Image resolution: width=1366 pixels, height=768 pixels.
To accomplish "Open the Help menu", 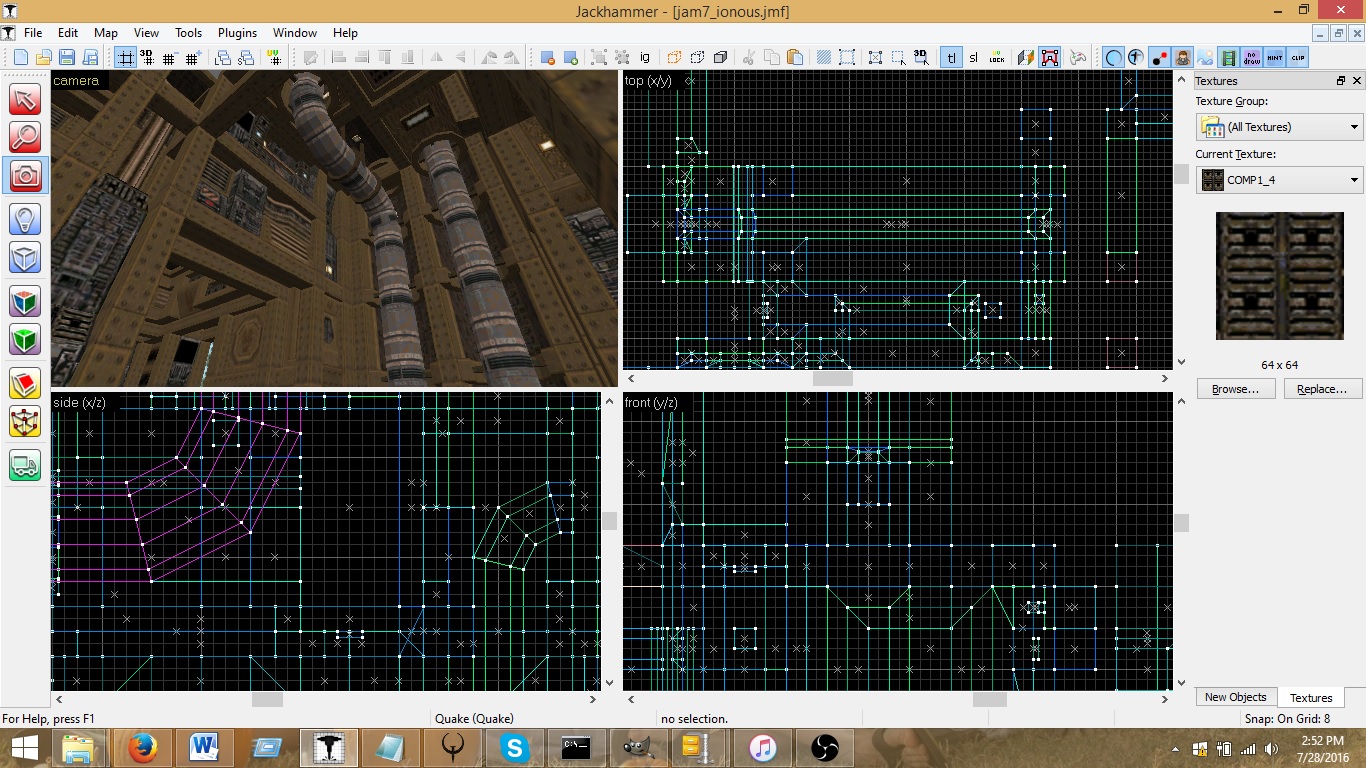I will tap(345, 33).
